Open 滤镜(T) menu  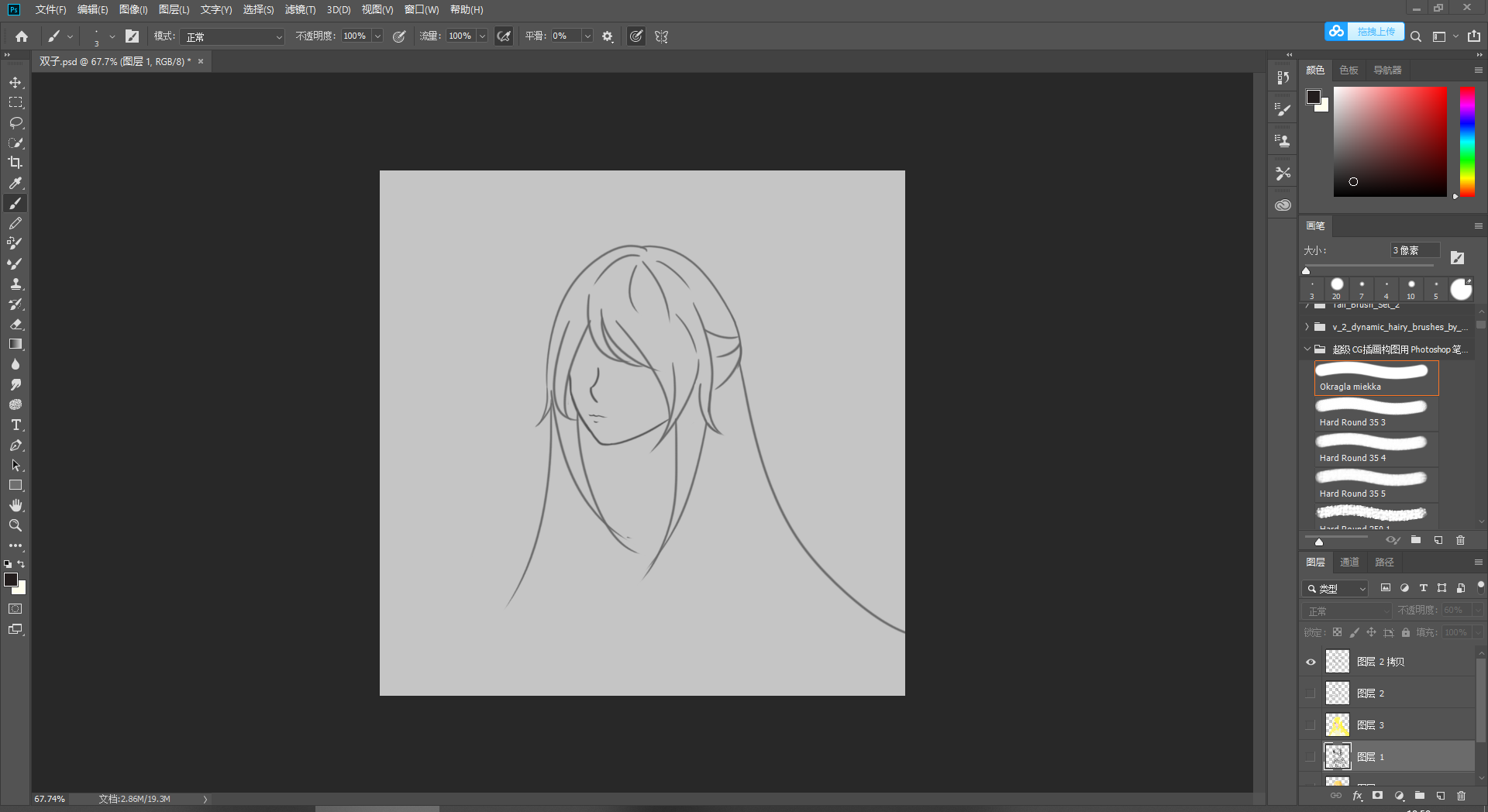(x=300, y=9)
